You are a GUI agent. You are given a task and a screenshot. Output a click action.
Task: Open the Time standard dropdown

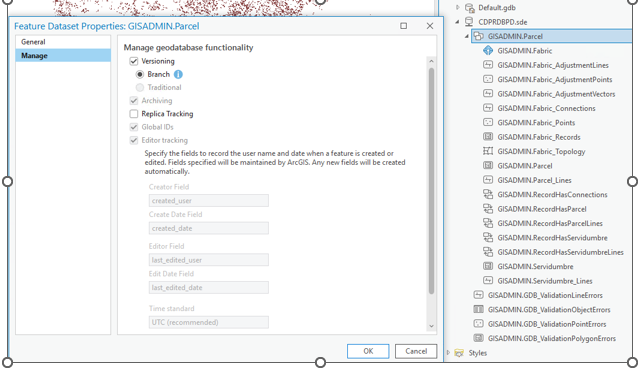pyautogui.click(x=208, y=322)
